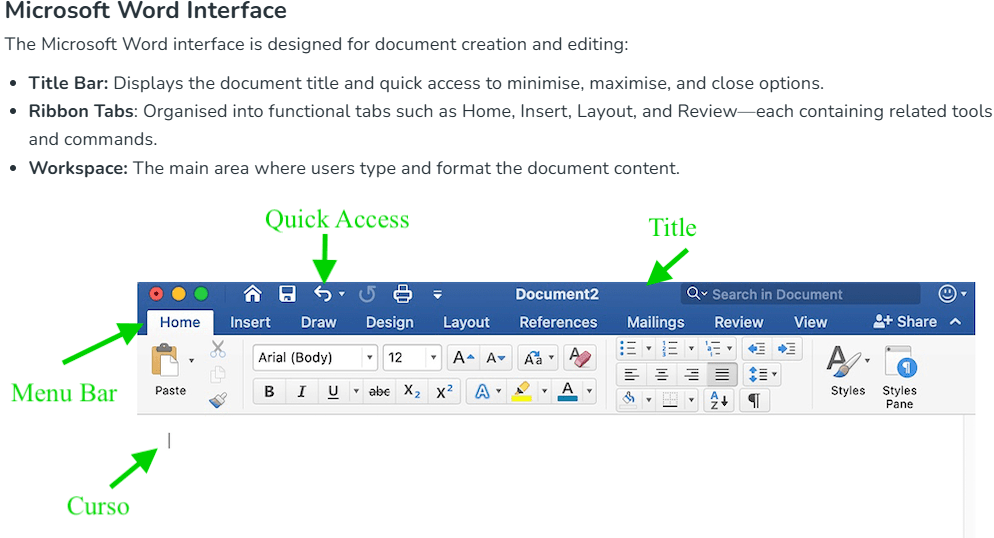Open the References tab
The height and width of the screenshot is (538, 994).
click(558, 322)
